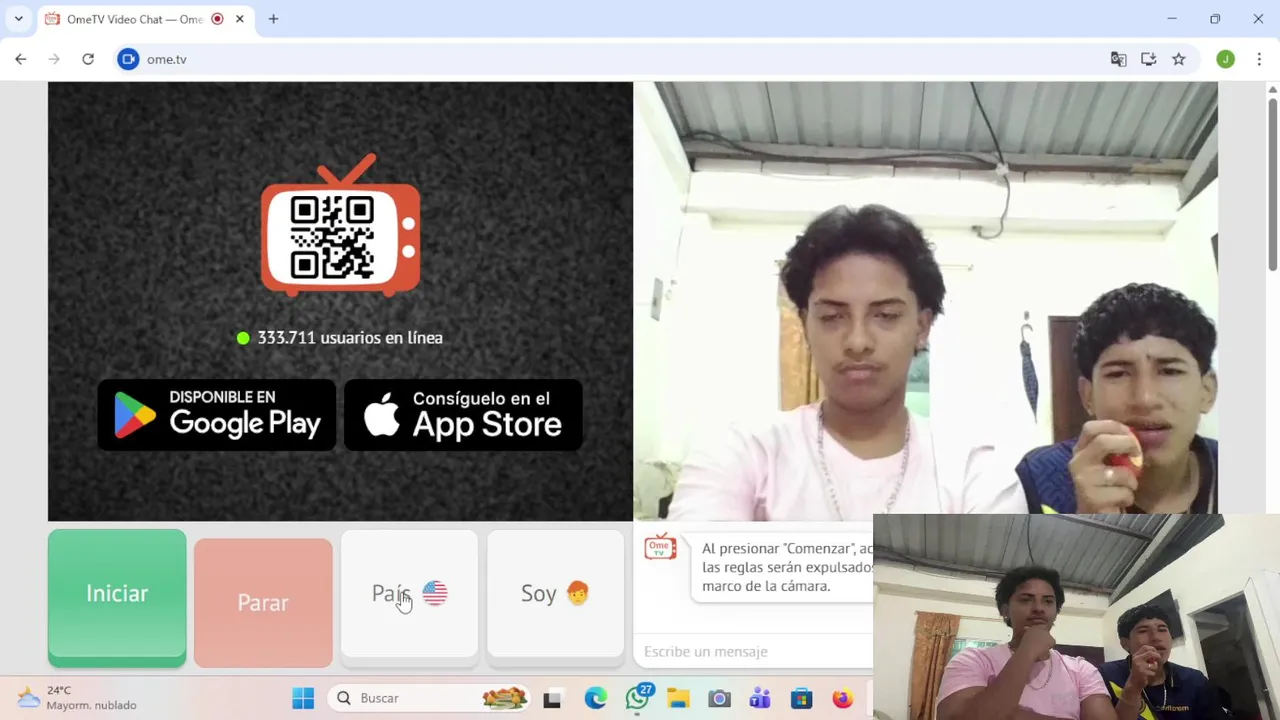Click the Escribe un mensaje field

(755, 652)
